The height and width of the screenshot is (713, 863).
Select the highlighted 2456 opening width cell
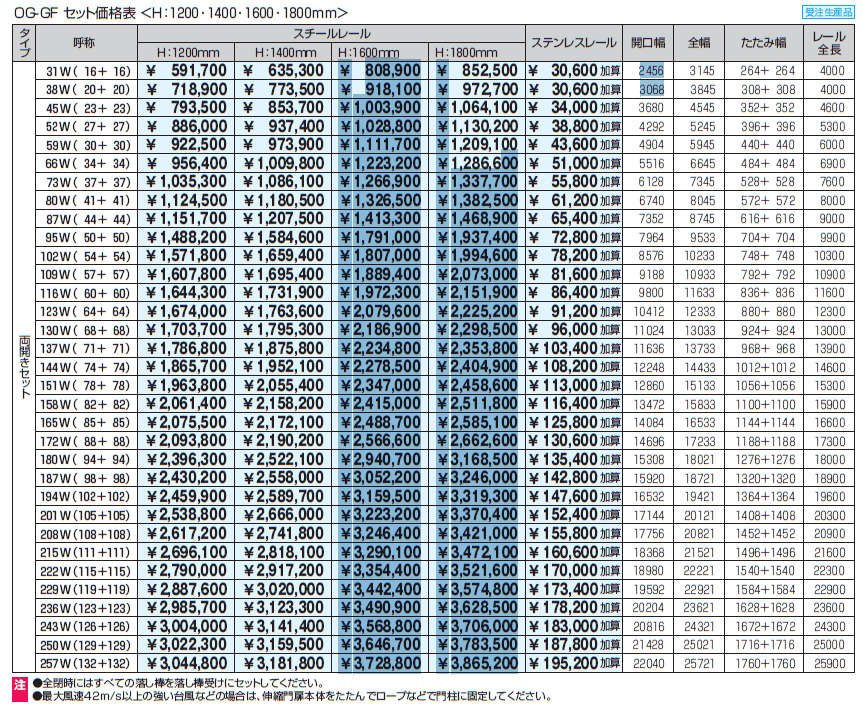tap(652, 70)
